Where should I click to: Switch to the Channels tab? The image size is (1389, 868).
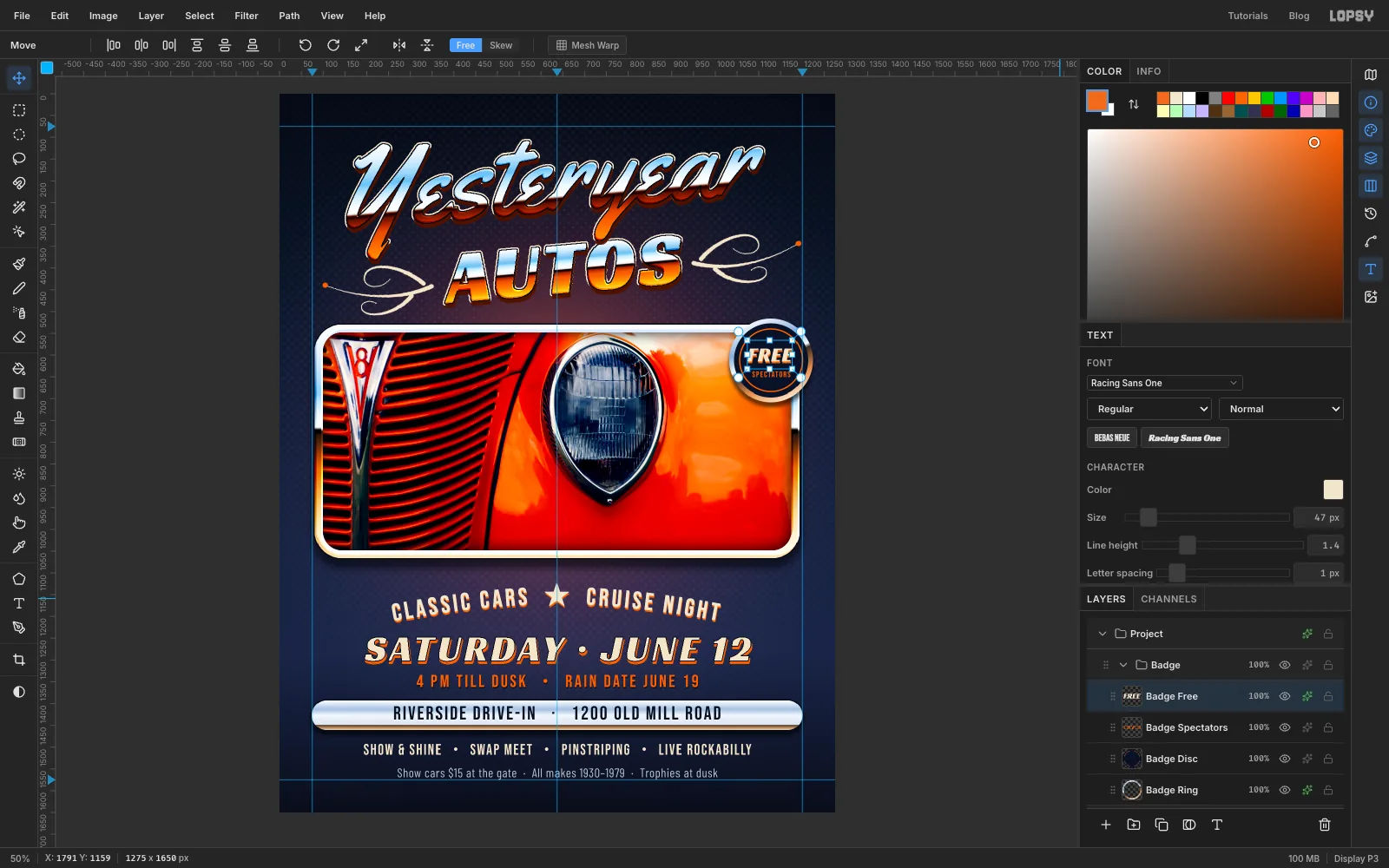point(1168,599)
